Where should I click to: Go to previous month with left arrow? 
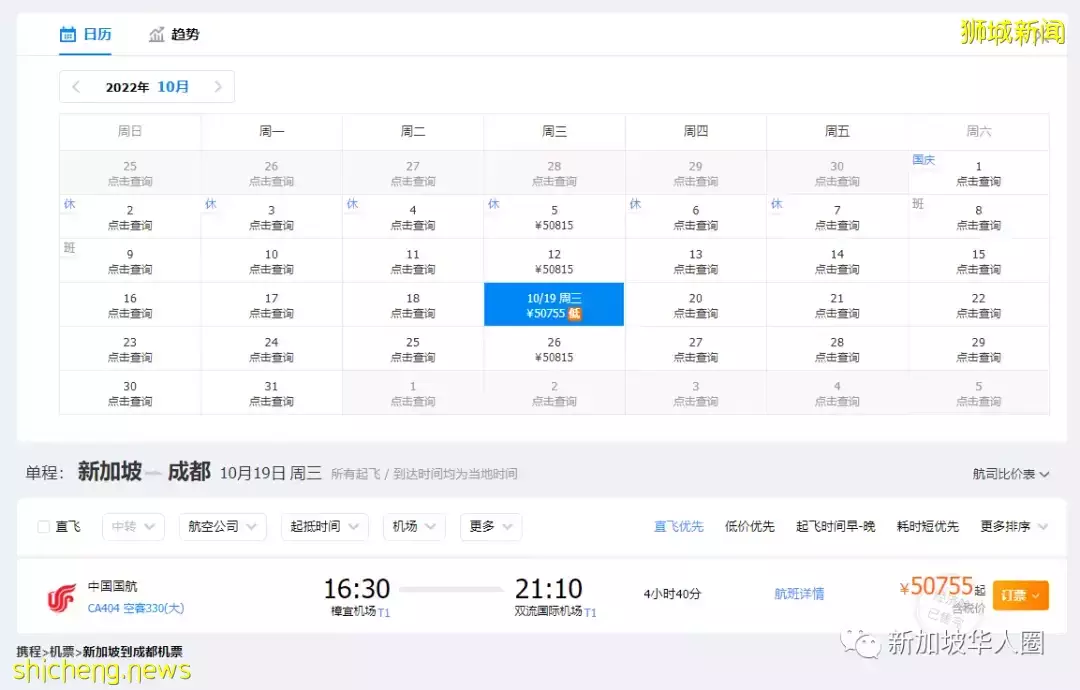coord(76,87)
